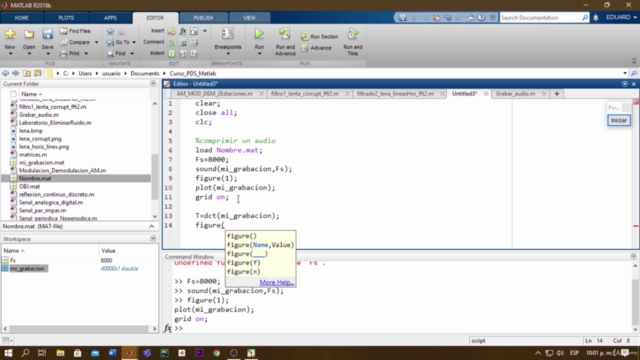Click the Find magnifier button
This screenshot has width=640, height=360.
pyautogui.click(x=117, y=53)
